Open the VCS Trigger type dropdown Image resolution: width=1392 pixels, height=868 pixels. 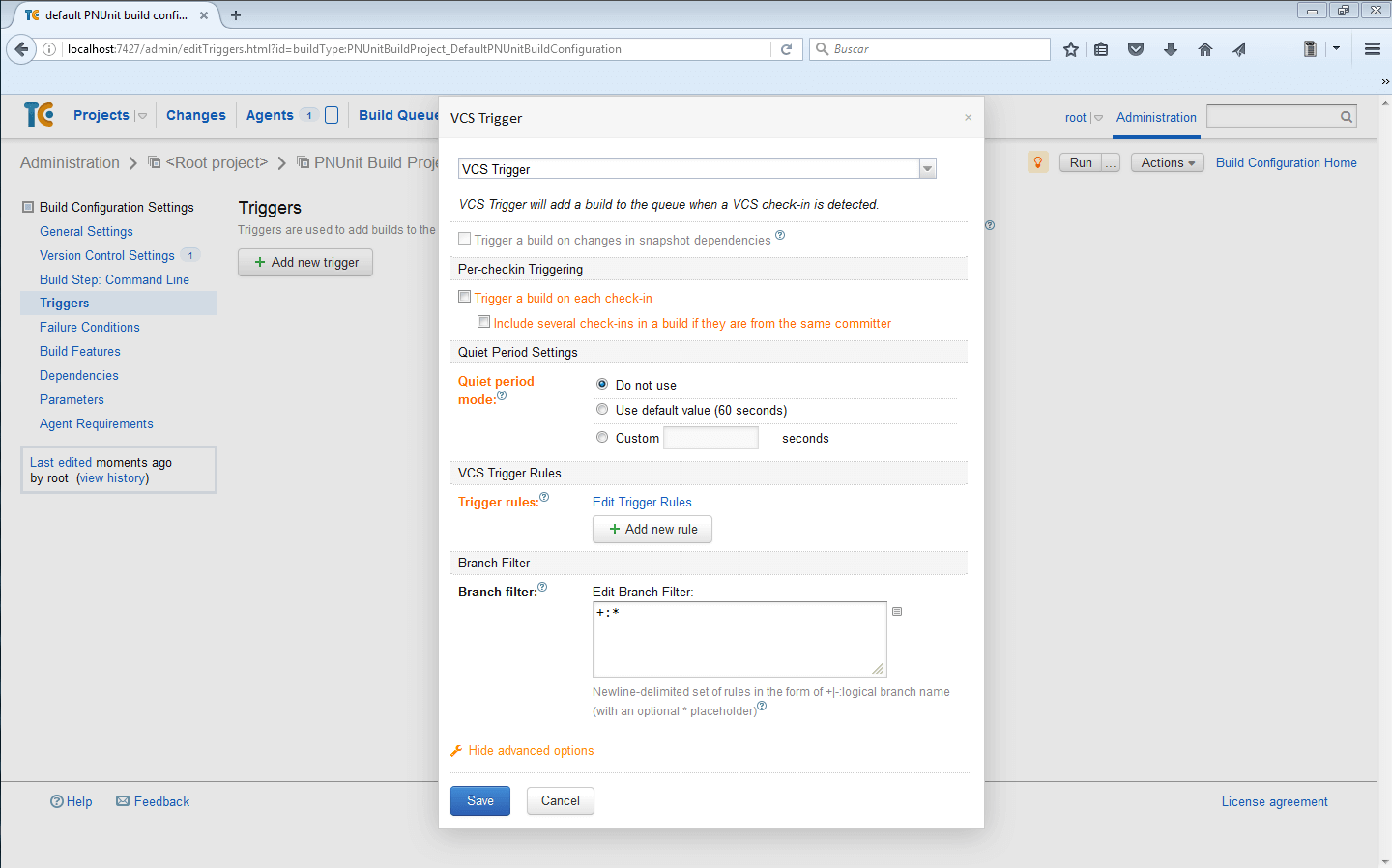pos(927,169)
